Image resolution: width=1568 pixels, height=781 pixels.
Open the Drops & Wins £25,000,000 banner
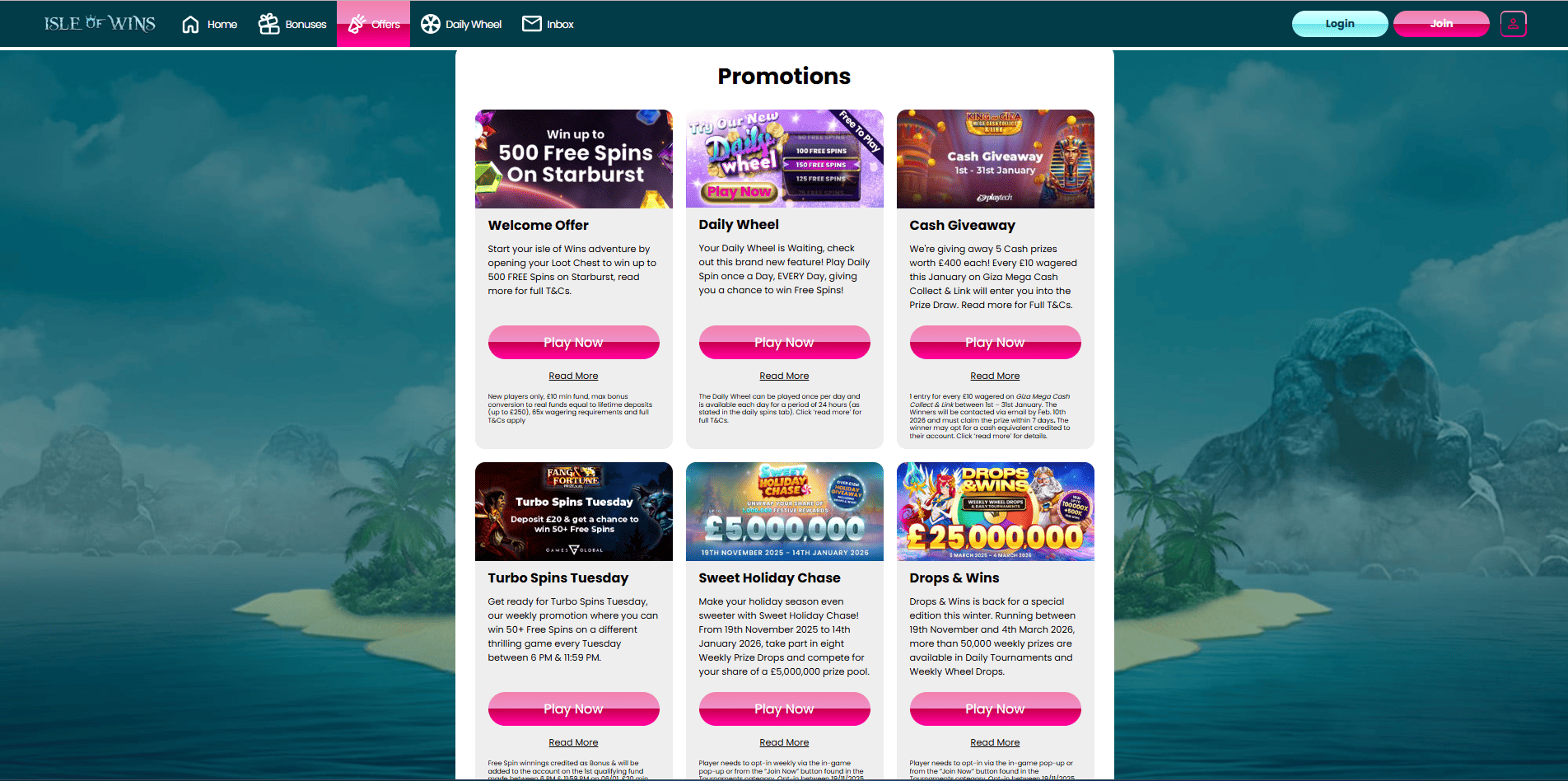coord(996,512)
